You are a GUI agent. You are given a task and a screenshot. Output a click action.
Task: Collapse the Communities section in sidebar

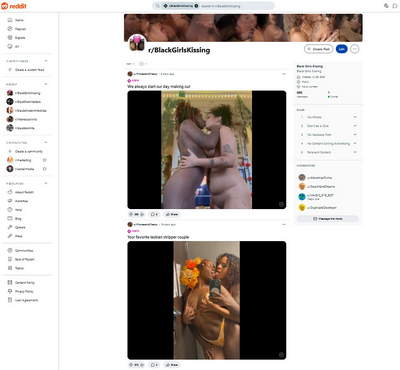click(x=46, y=142)
